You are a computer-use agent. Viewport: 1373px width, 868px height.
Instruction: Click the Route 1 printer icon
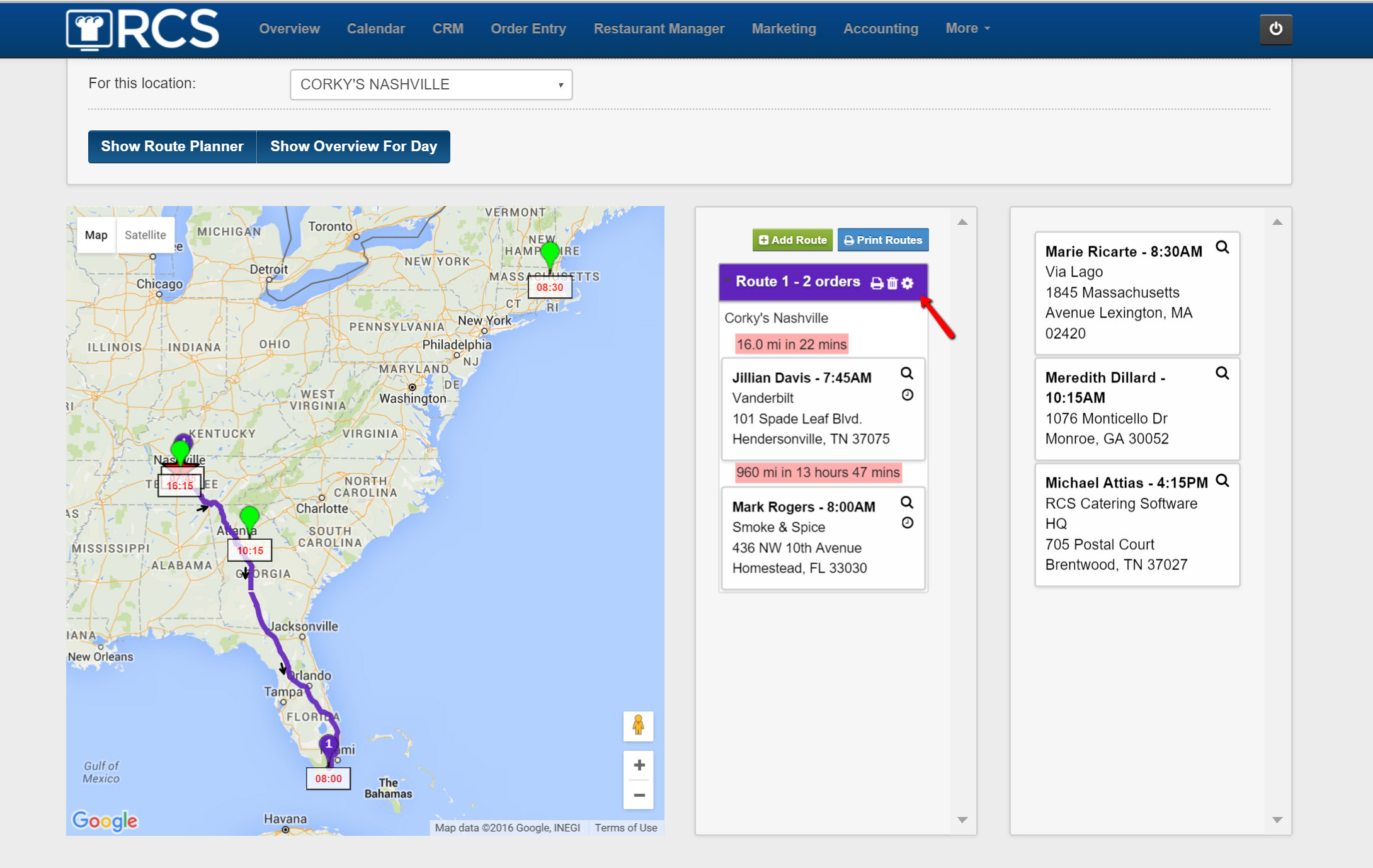pyautogui.click(x=876, y=283)
